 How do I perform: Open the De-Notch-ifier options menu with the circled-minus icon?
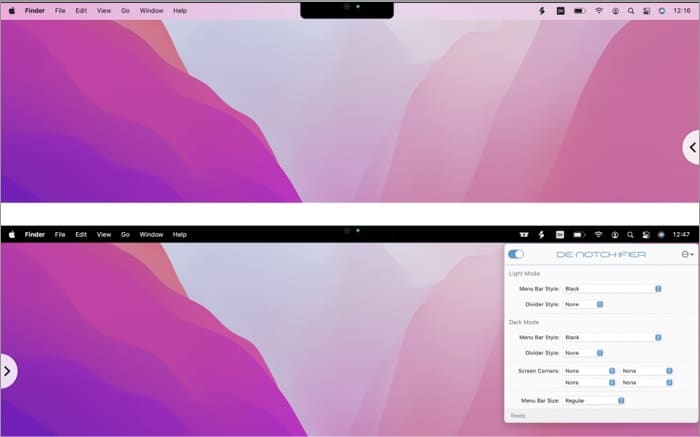click(x=686, y=254)
